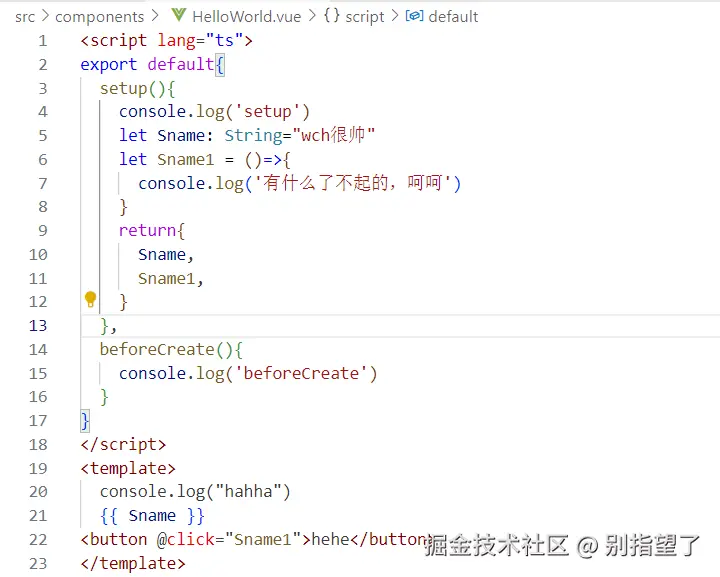Click the curly braces script icon in the breadcrumb

tap(332, 15)
